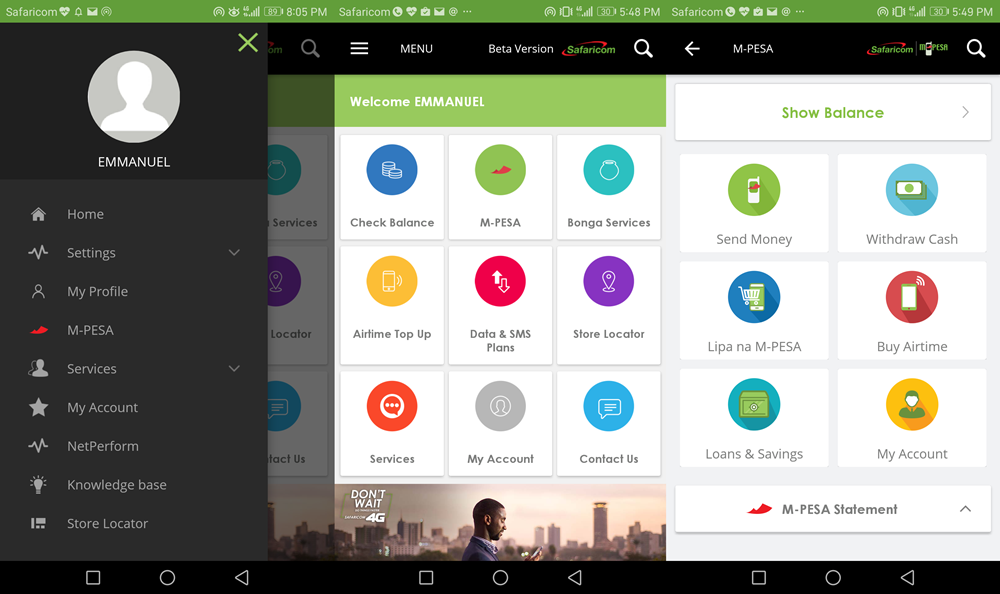Expand the Services submenu chevron
The height and width of the screenshot is (594, 1000).
234,369
